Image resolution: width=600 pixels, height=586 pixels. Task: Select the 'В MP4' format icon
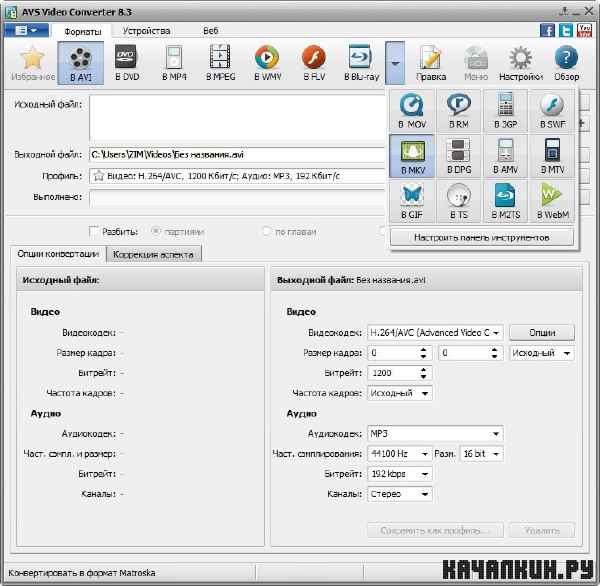(174, 64)
